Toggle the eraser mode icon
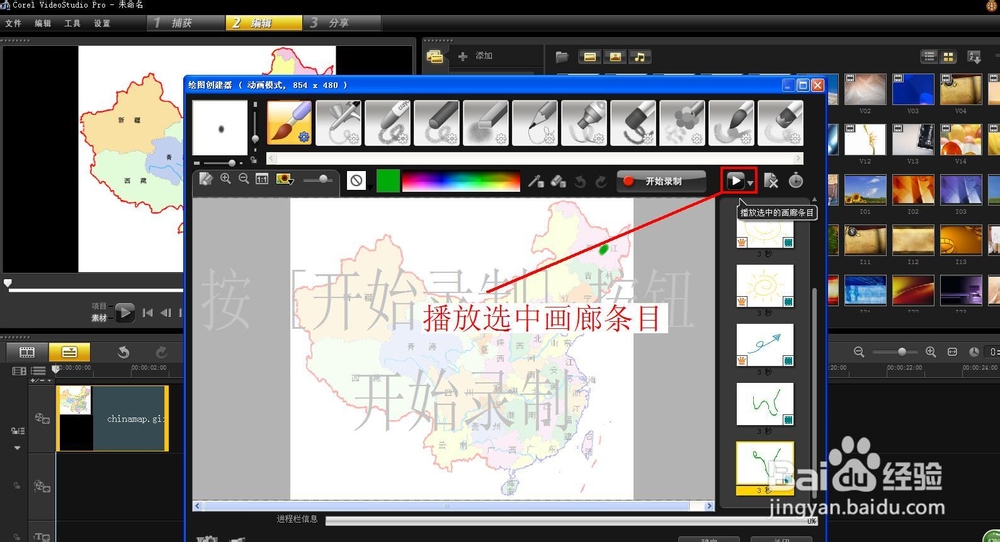 558,182
